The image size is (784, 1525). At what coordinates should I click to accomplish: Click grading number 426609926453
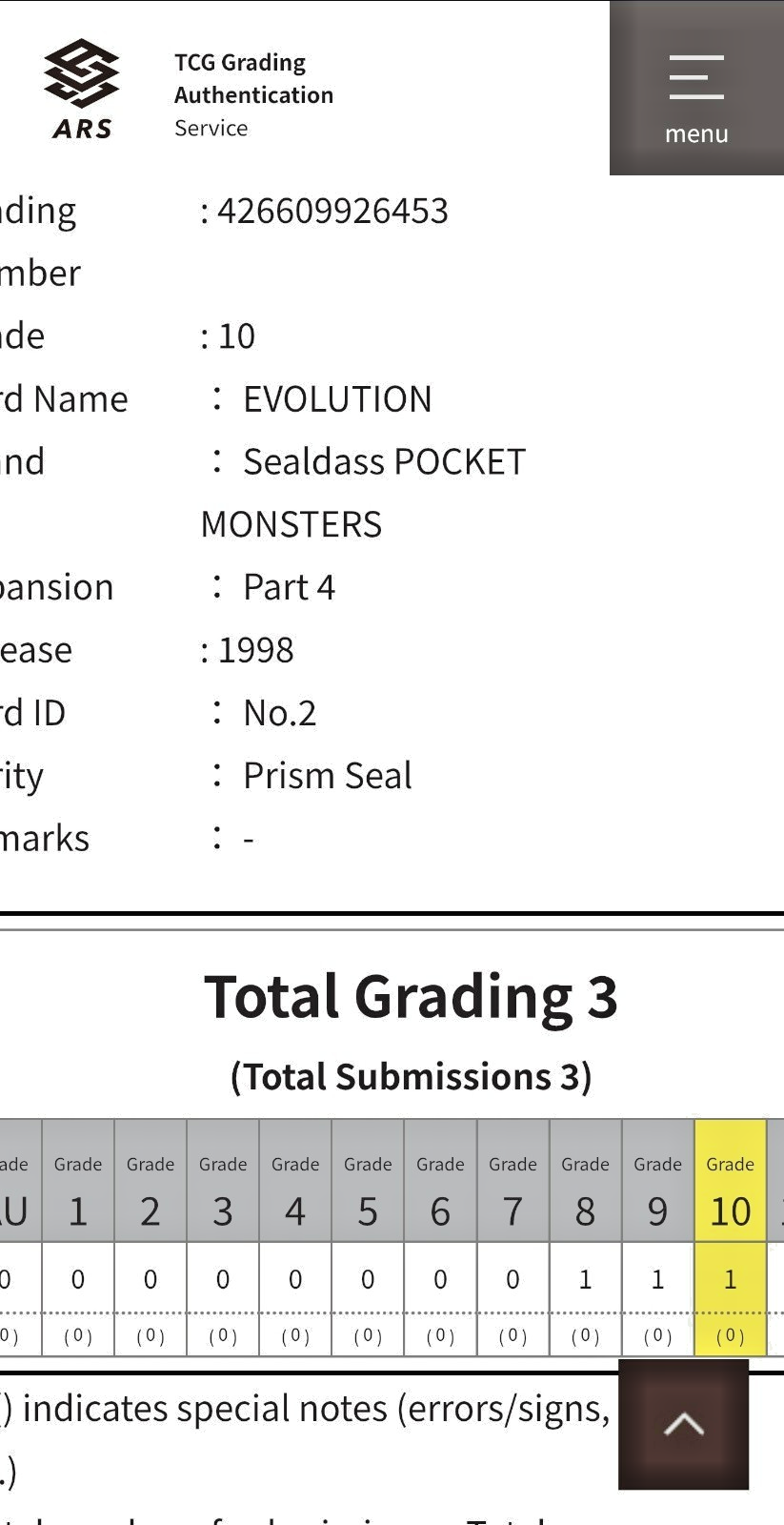coord(332,211)
